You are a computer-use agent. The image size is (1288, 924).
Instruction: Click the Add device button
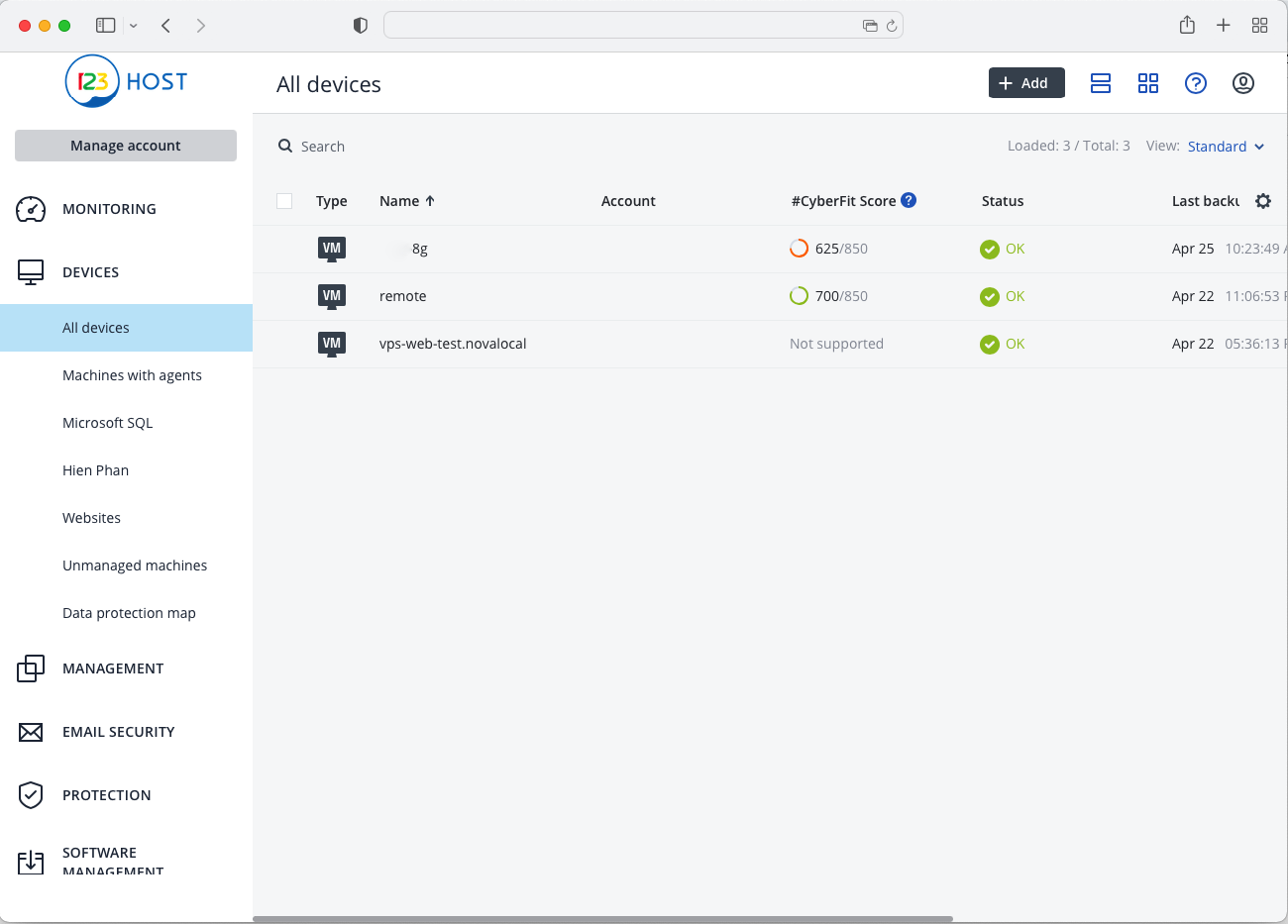tap(1025, 83)
